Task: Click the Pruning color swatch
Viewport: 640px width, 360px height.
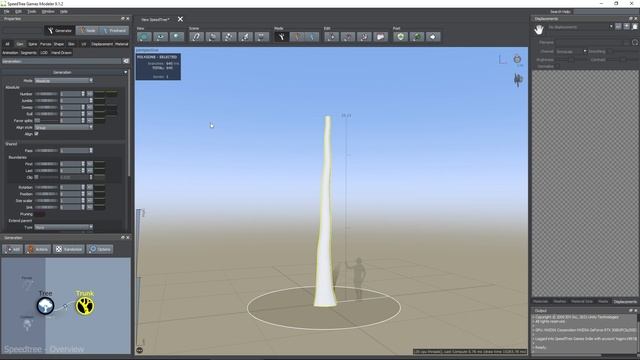Action: 40,214
